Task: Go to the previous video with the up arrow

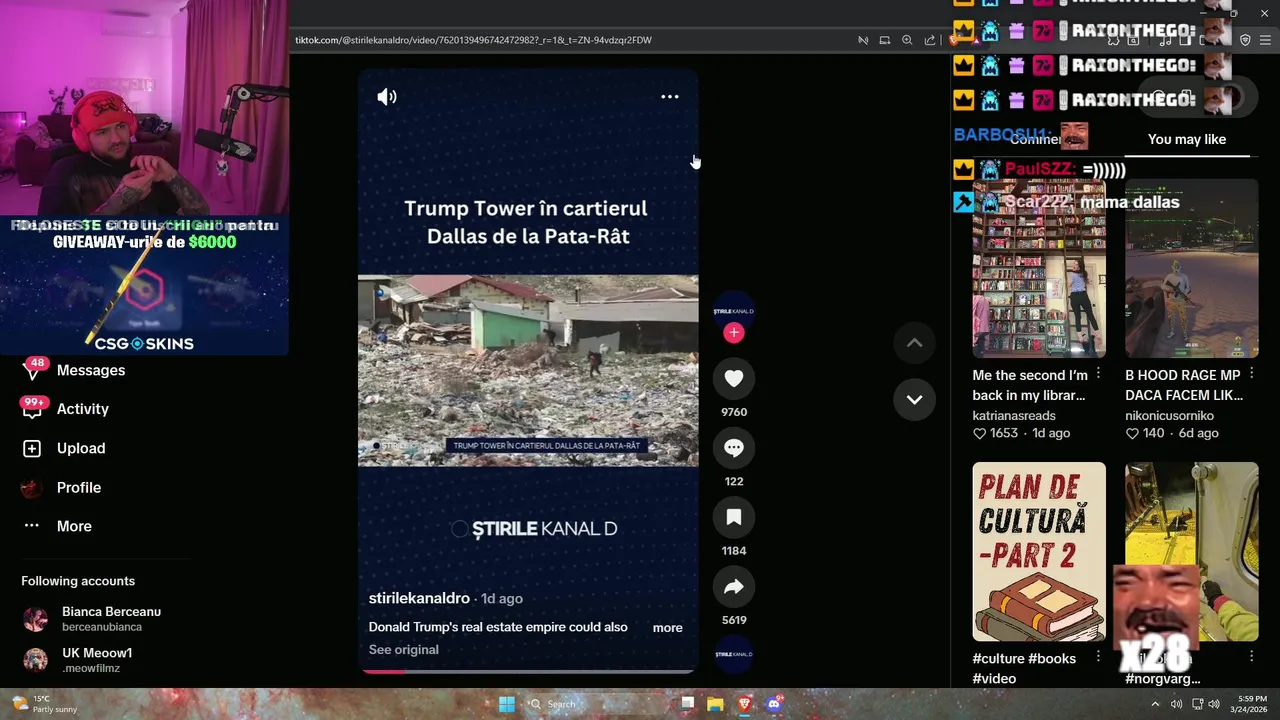Action: click(914, 343)
